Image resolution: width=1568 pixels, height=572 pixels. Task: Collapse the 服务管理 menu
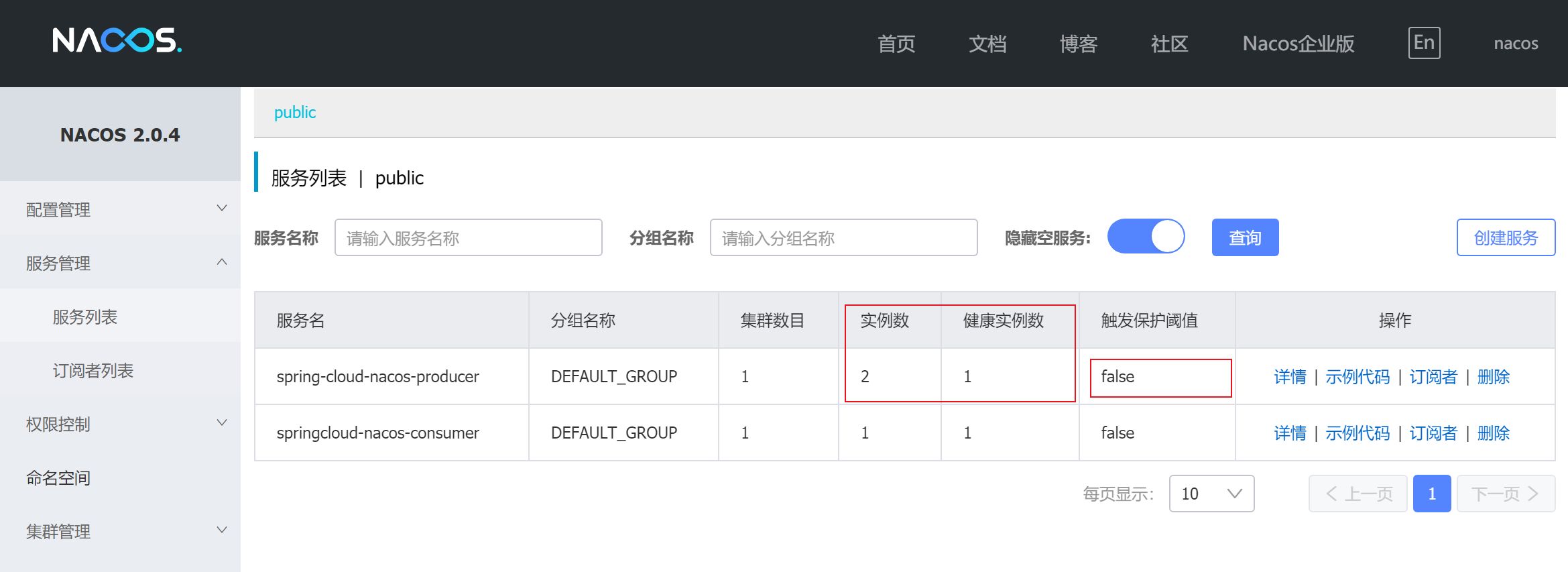coord(120,263)
